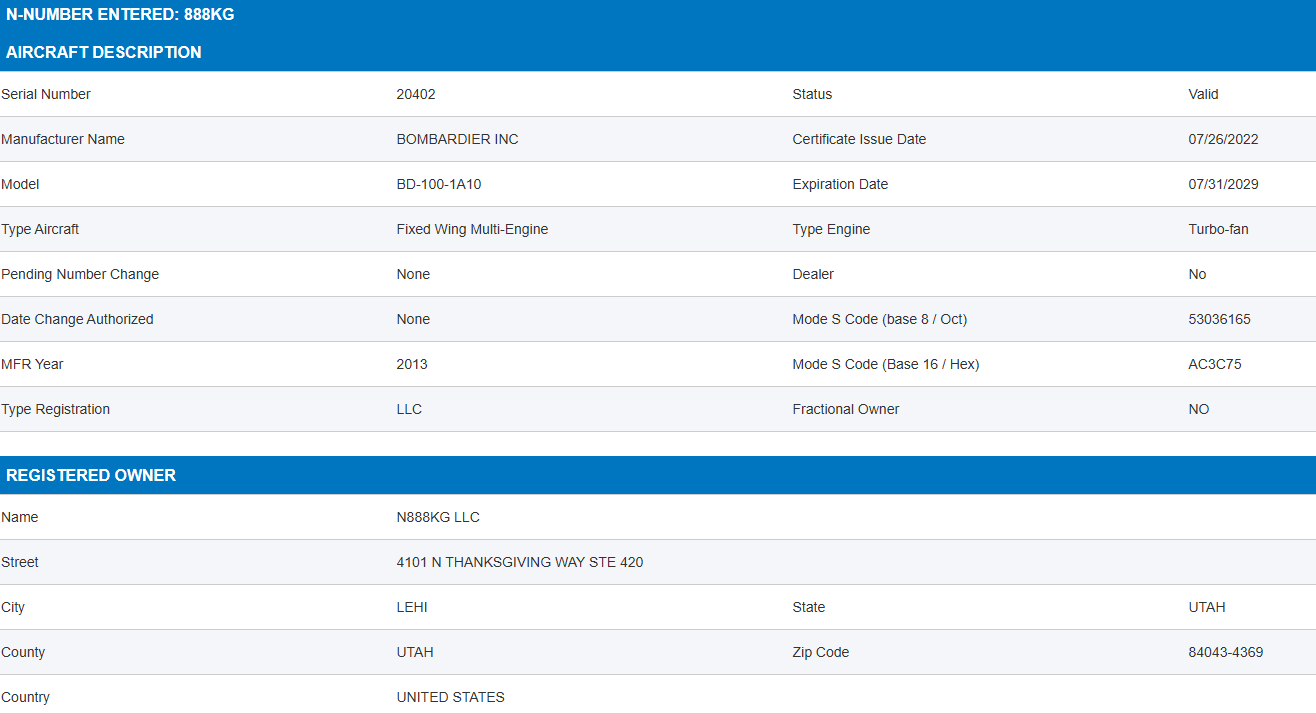Select the Mode S octal code 53036165

(1219, 319)
